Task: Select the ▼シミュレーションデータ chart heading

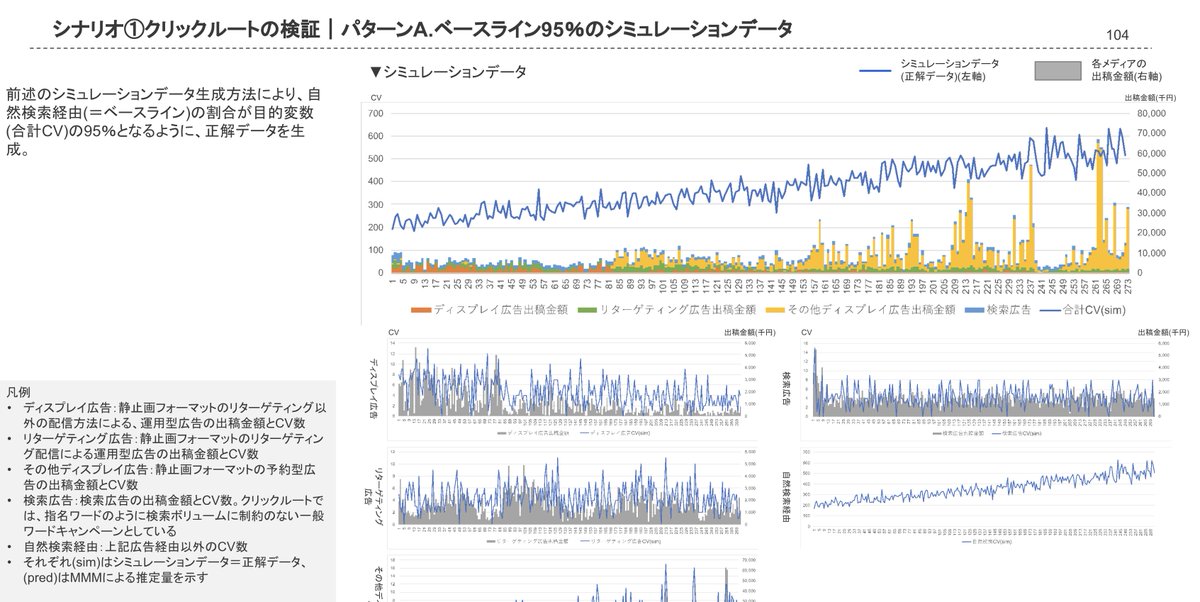Action: 448,72
